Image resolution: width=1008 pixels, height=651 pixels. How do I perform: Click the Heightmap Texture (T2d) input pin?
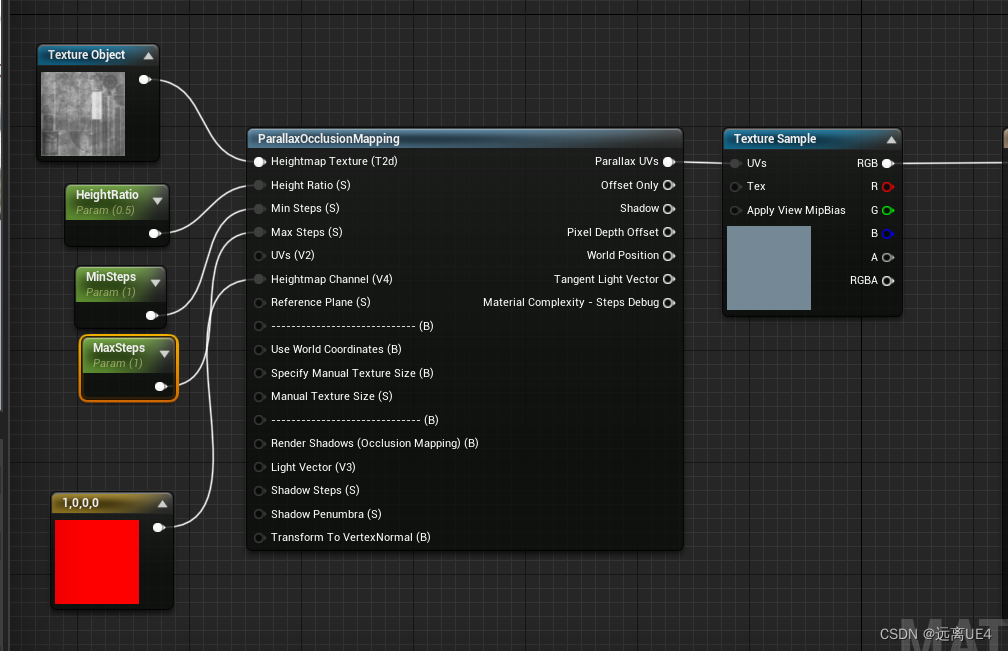[260, 162]
